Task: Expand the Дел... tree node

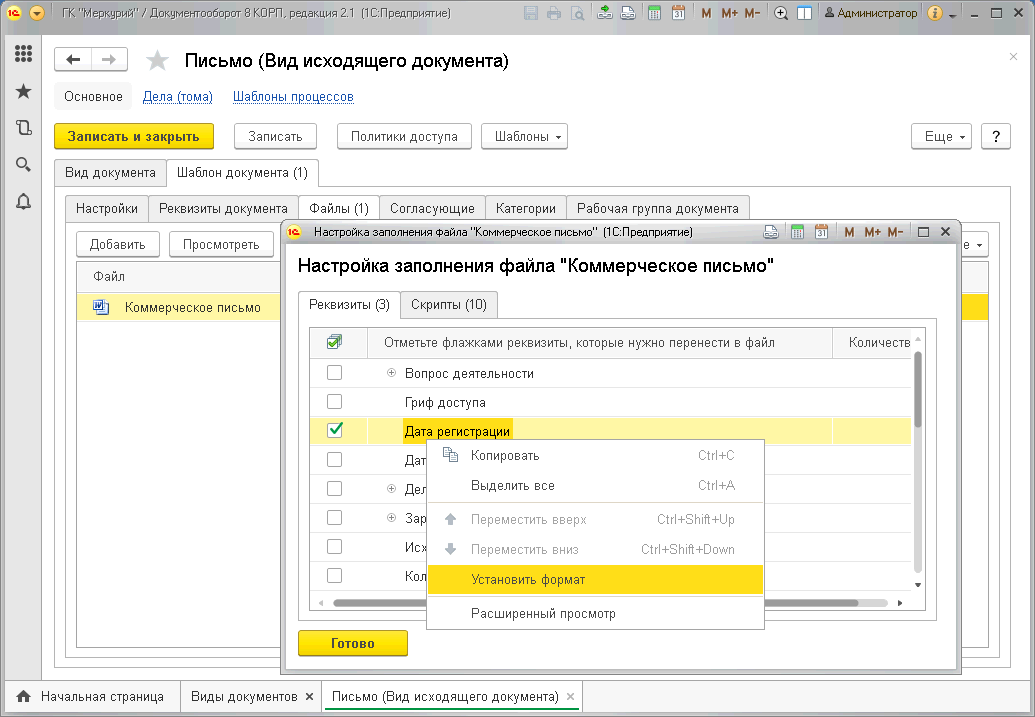Action: tap(391, 489)
